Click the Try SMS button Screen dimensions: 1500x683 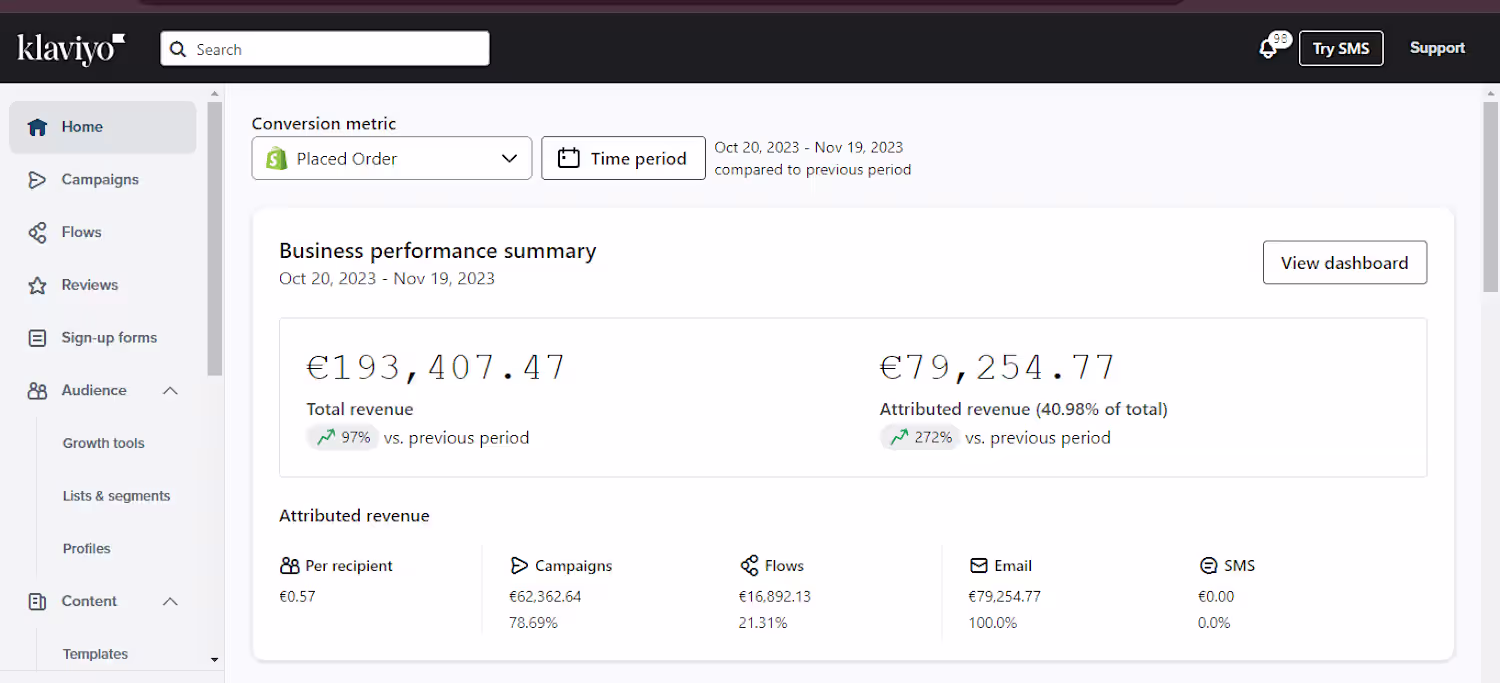1340,48
